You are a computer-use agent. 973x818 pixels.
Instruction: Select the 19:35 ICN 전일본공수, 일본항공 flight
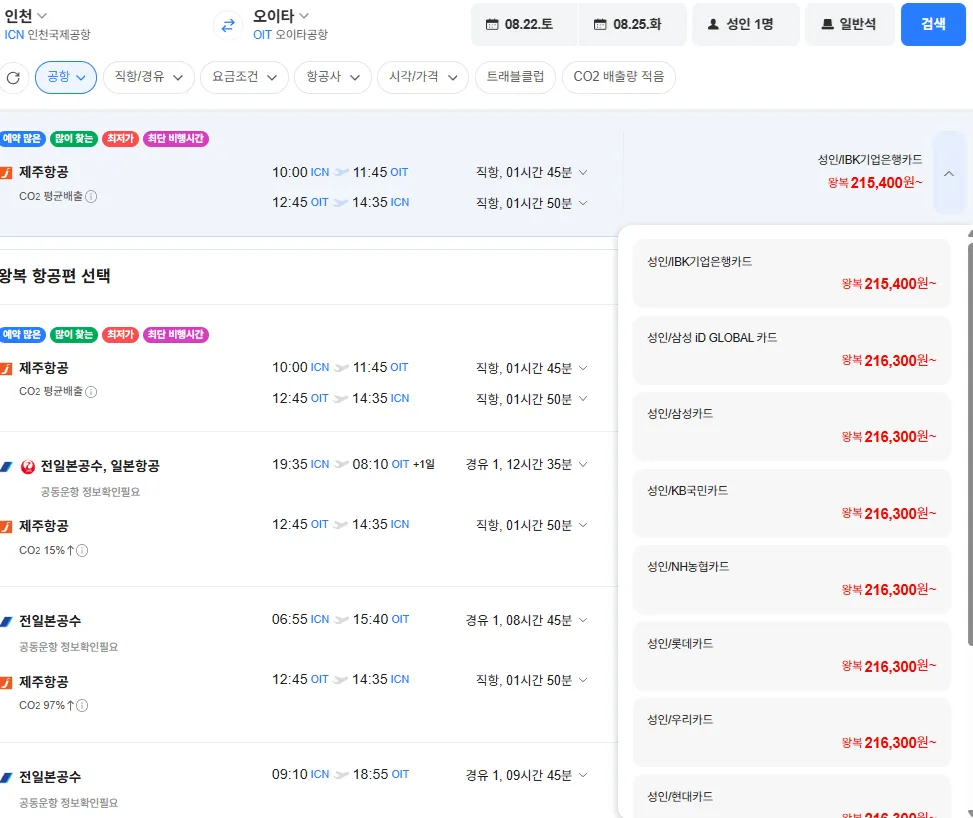[308, 509]
